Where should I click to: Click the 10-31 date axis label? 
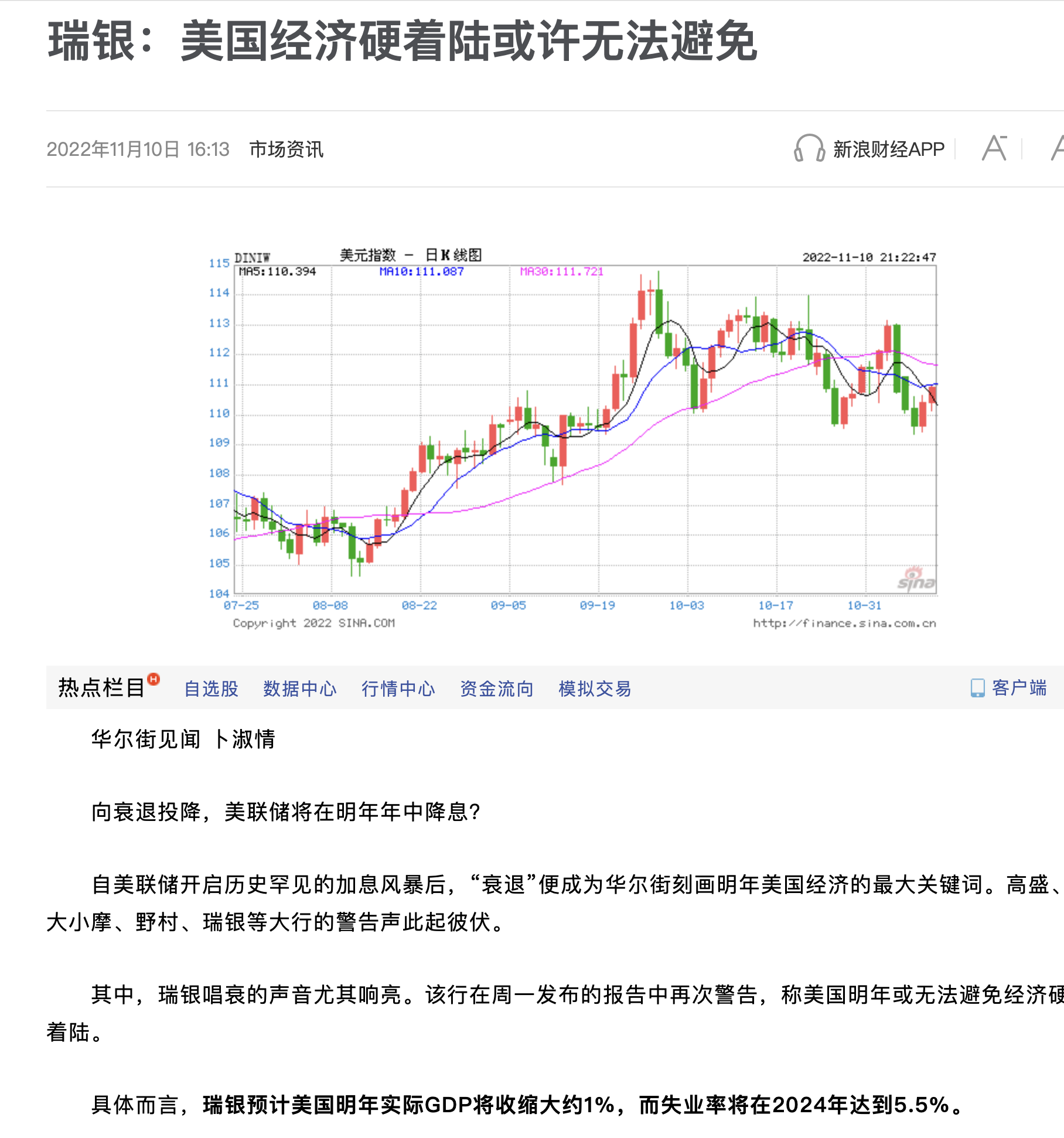[864, 605]
